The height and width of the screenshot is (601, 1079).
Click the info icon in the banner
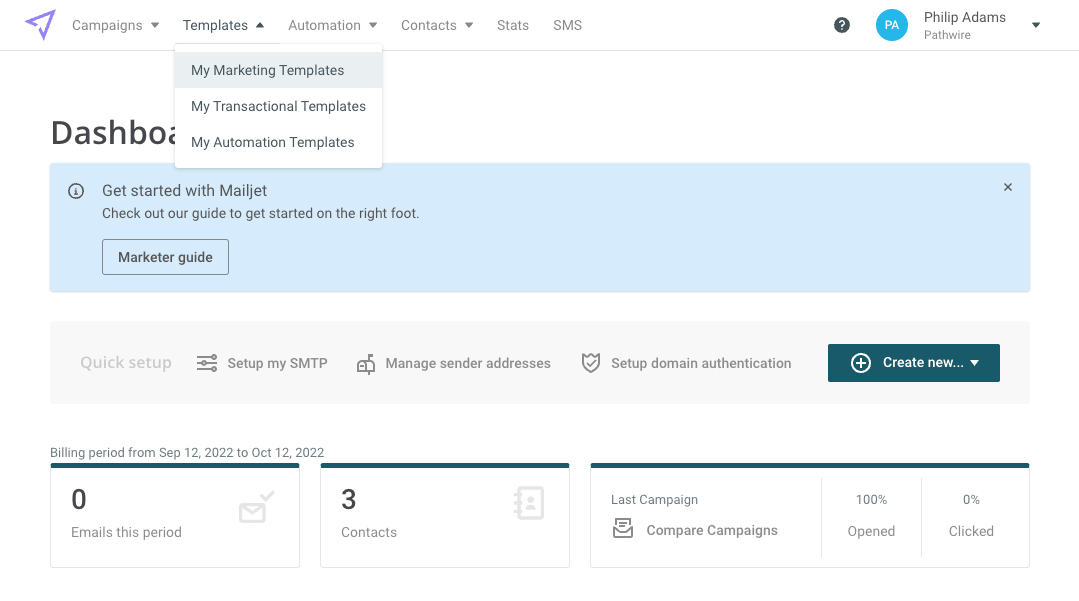click(x=76, y=191)
